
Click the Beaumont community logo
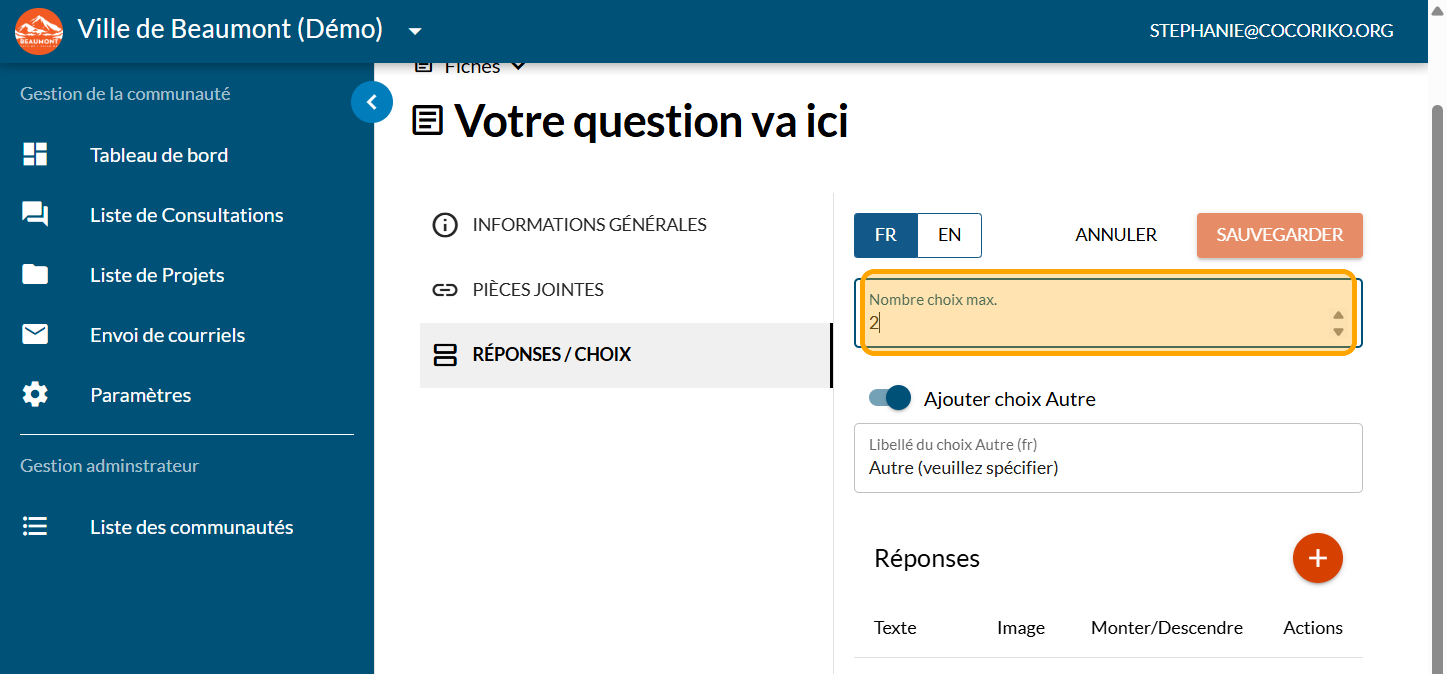[x=39, y=31]
